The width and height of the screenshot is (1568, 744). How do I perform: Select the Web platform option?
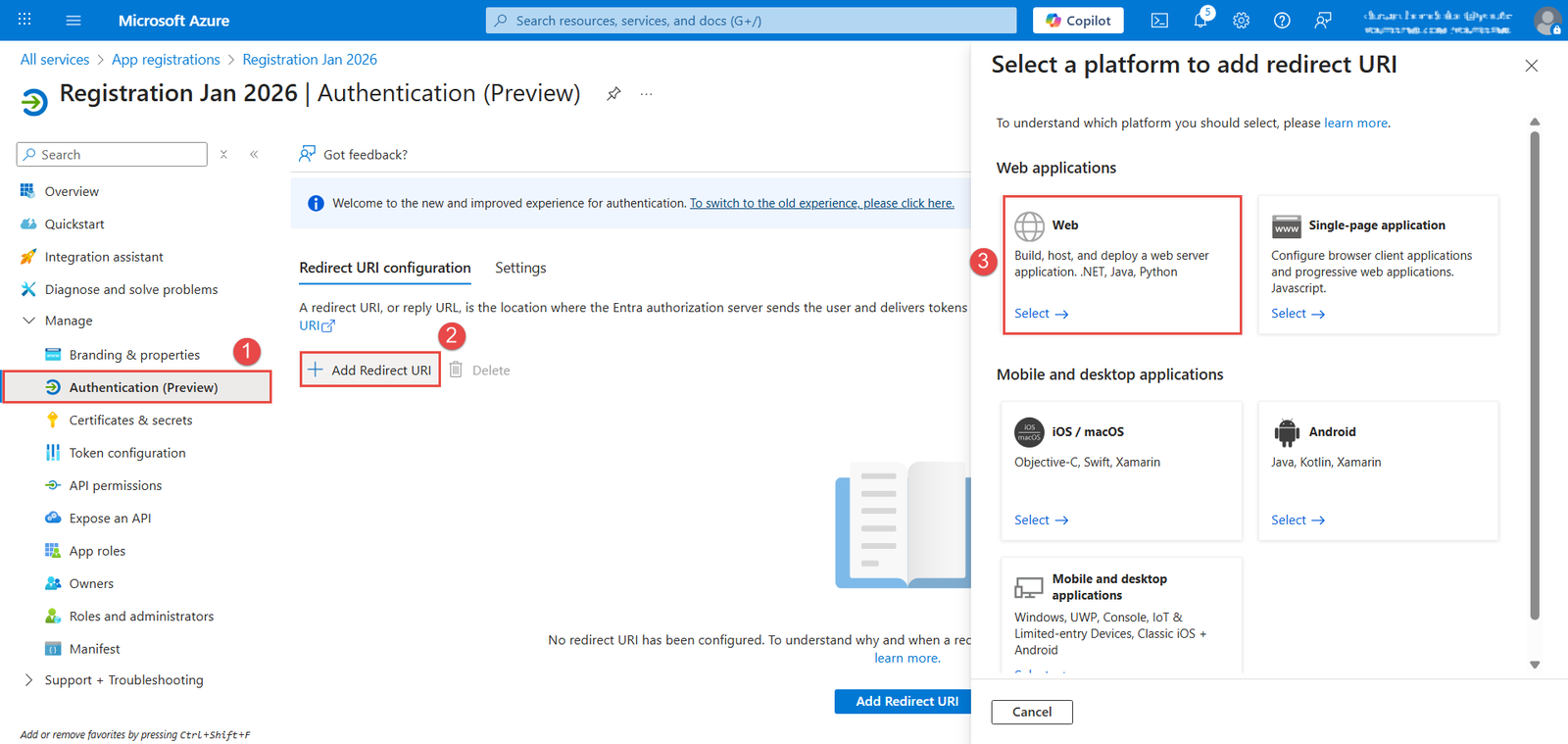coord(1041,314)
